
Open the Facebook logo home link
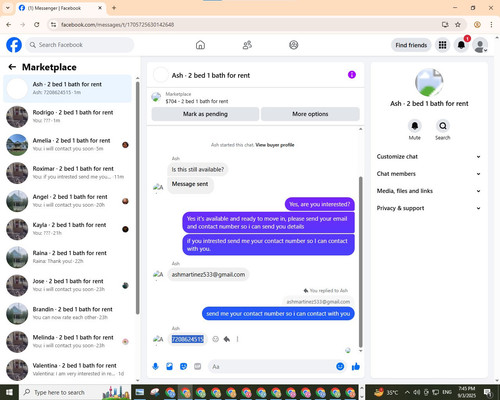[x=14, y=45]
